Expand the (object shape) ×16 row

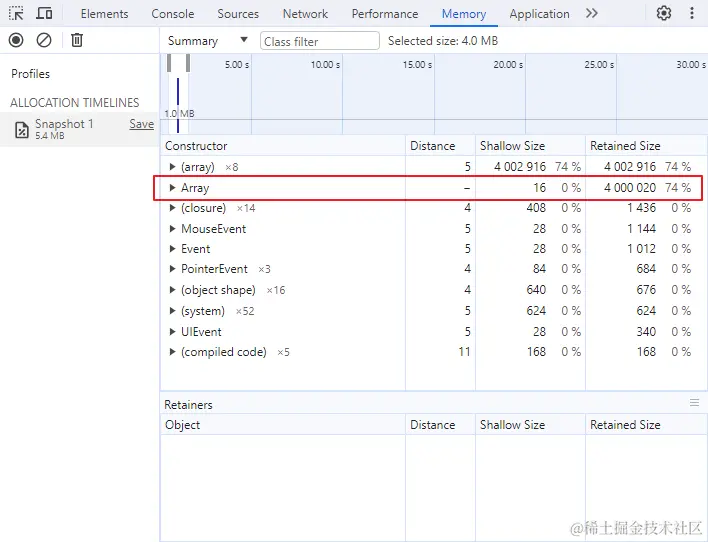172,290
